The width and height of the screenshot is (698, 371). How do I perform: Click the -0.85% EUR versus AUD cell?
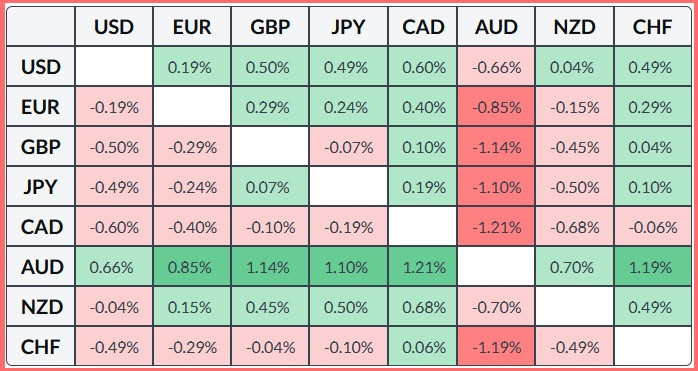496,107
